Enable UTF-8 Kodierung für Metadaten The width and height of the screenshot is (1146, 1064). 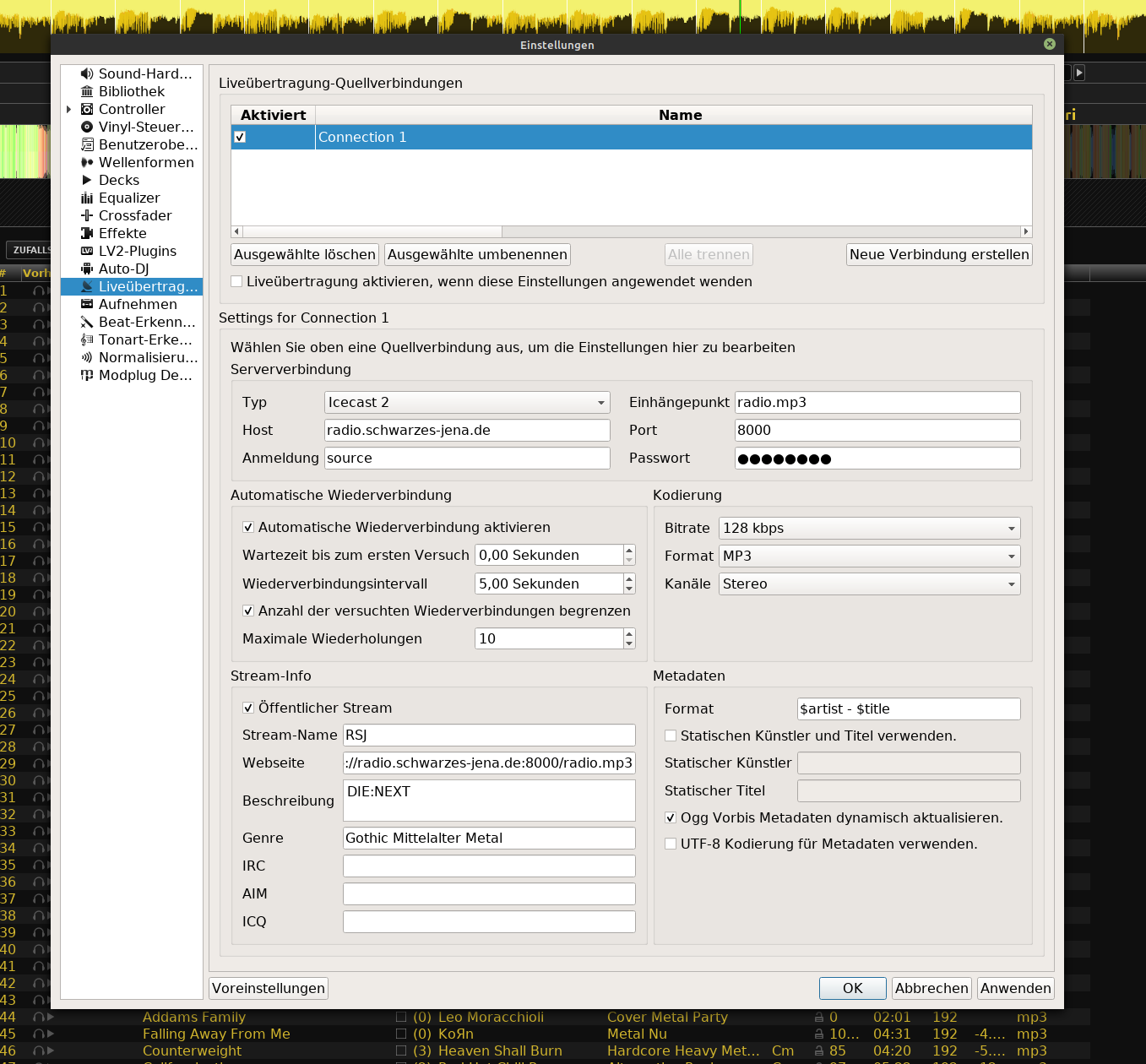[671, 844]
